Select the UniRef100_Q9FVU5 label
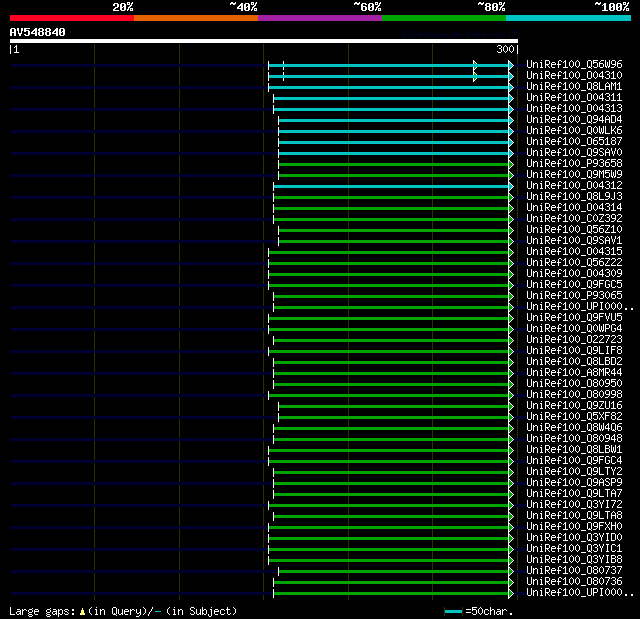 [574, 318]
